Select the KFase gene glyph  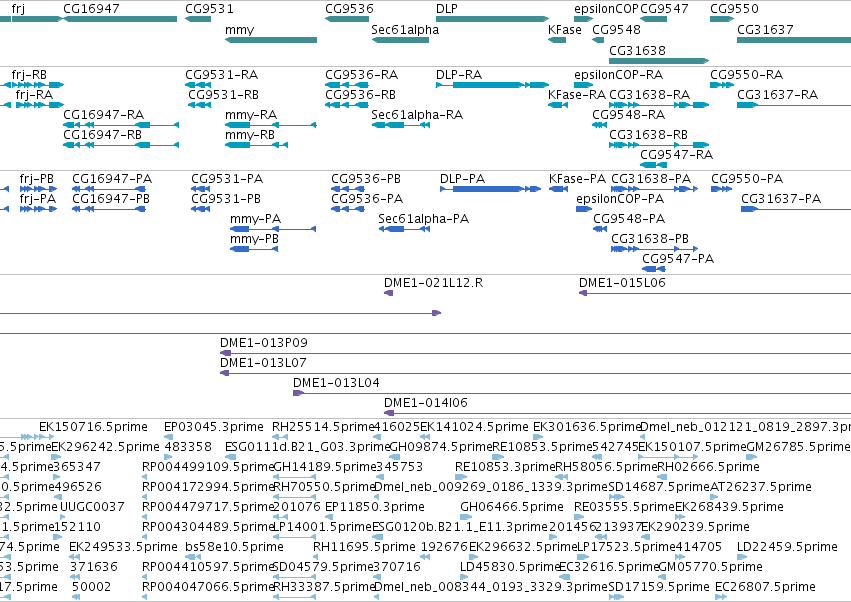coord(557,40)
